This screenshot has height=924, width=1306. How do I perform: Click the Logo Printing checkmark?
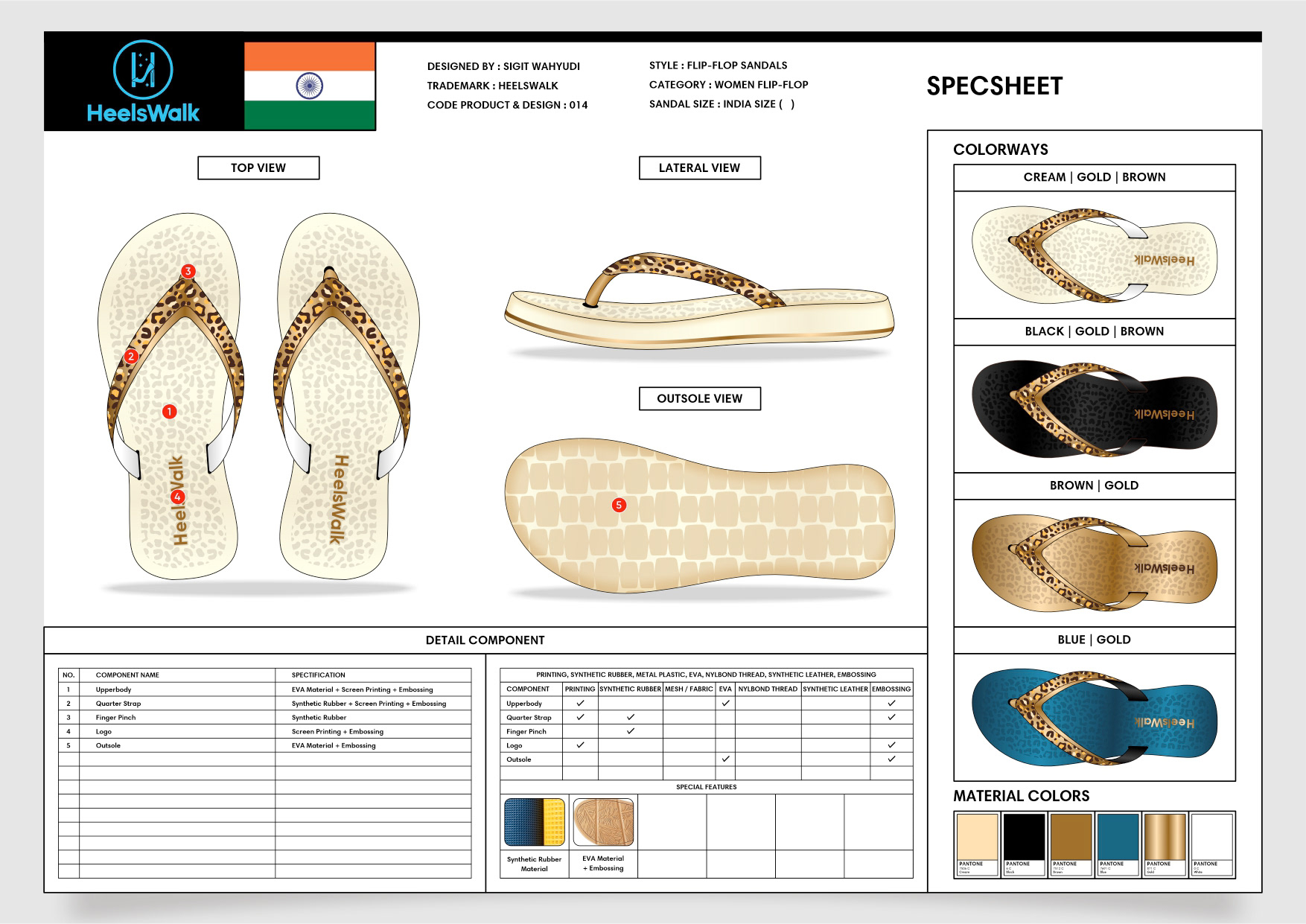point(580,745)
